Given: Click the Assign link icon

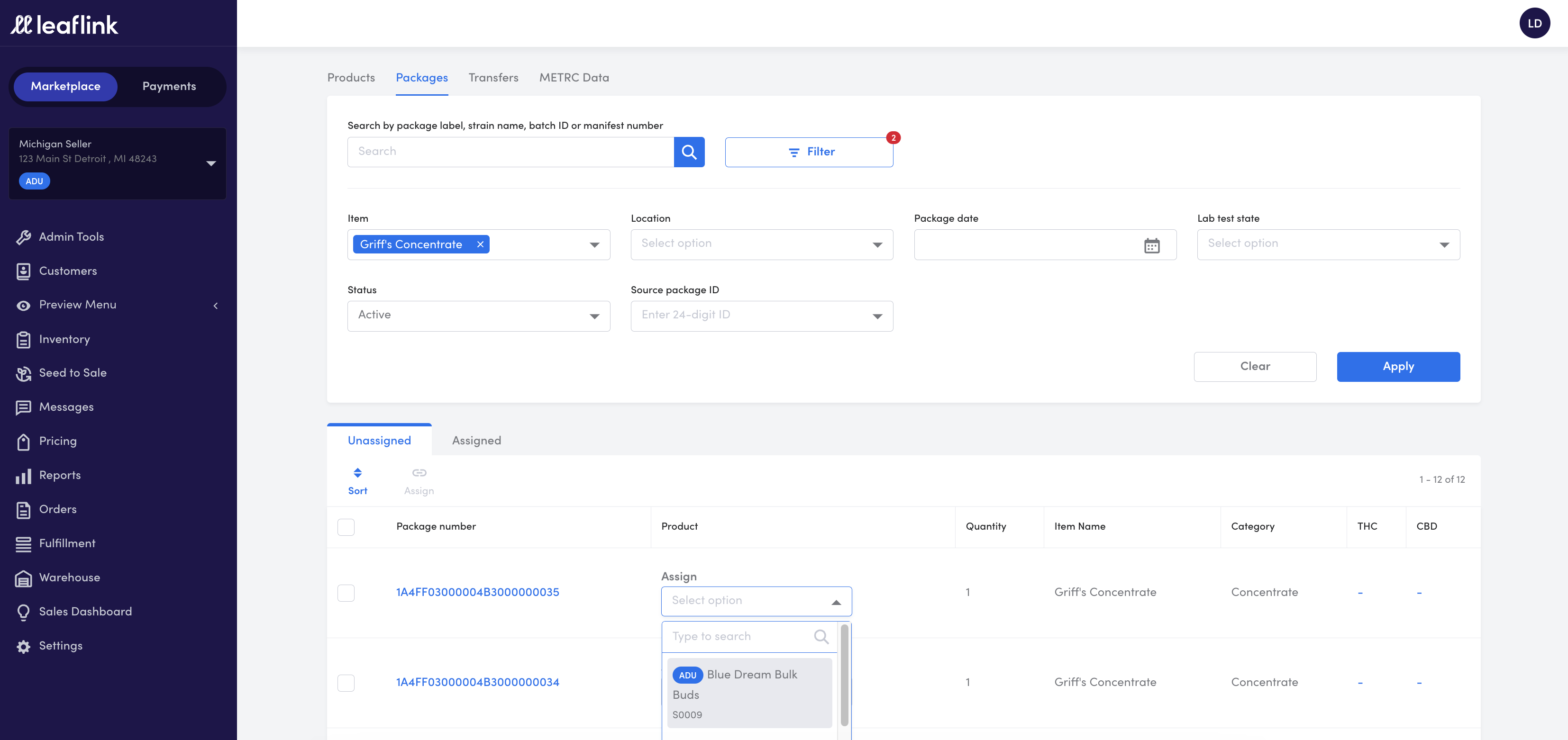Looking at the screenshot, I should pyautogui.click(x=419, y=472).
